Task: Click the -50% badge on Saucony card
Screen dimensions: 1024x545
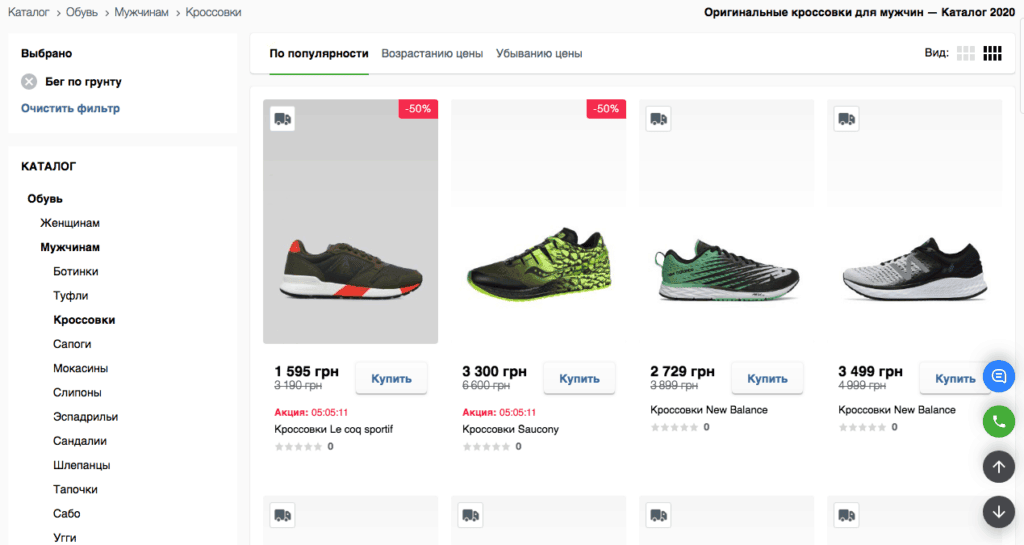Action: click(606, 109)
